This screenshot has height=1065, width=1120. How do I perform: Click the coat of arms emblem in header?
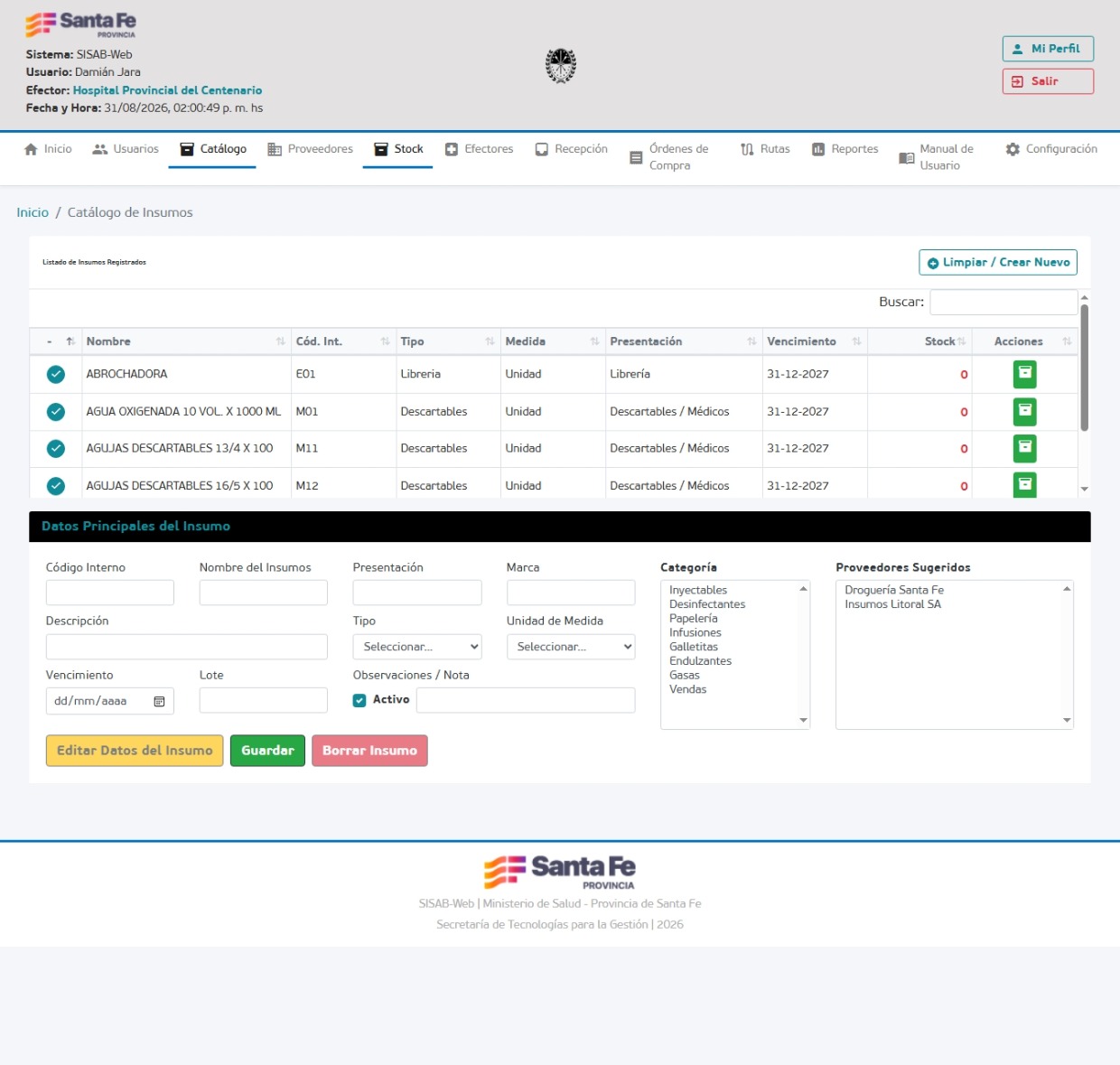point(561,66)
